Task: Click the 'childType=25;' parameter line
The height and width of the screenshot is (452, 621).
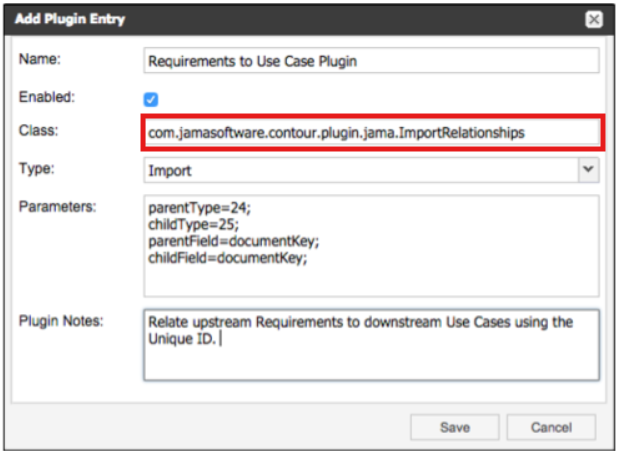Action: (194, 225)
